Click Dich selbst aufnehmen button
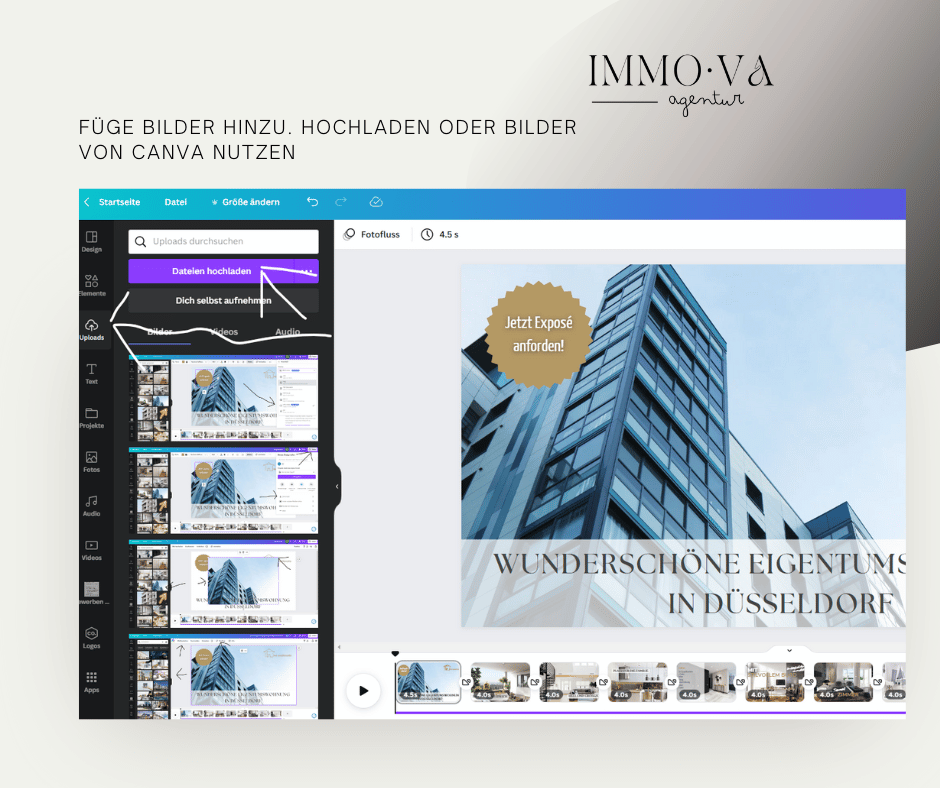 (223, 300)
